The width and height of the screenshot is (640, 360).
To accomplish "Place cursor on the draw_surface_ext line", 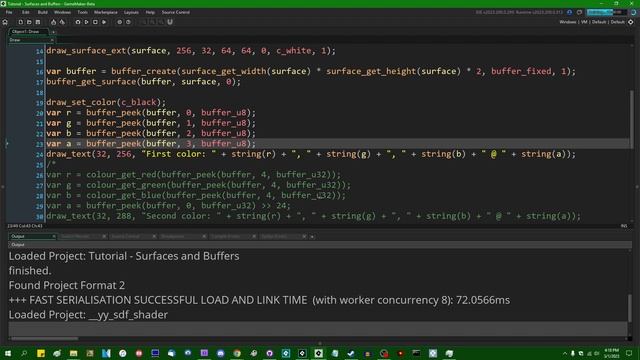I will [191, 51].
